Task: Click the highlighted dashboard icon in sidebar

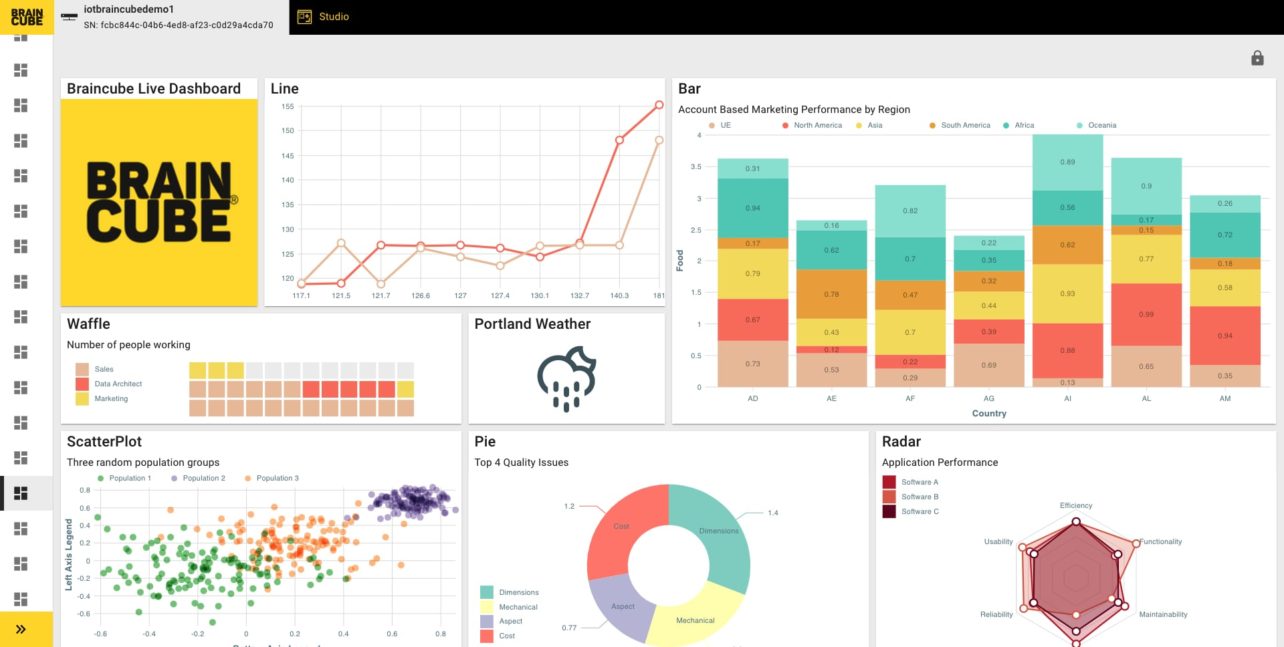Action: click(x=21, y=493)
